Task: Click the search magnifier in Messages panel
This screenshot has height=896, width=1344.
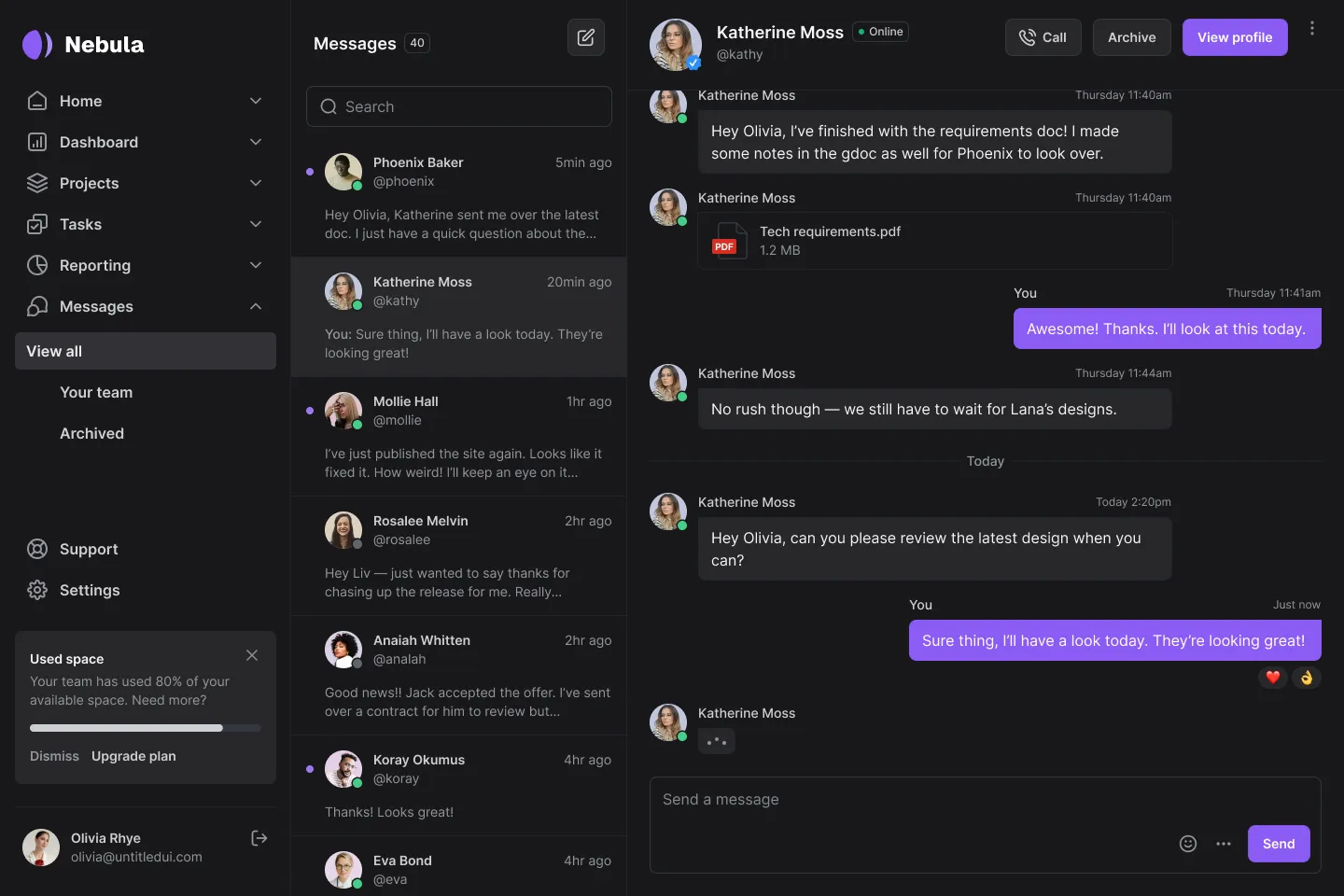Action: point(329,106)
